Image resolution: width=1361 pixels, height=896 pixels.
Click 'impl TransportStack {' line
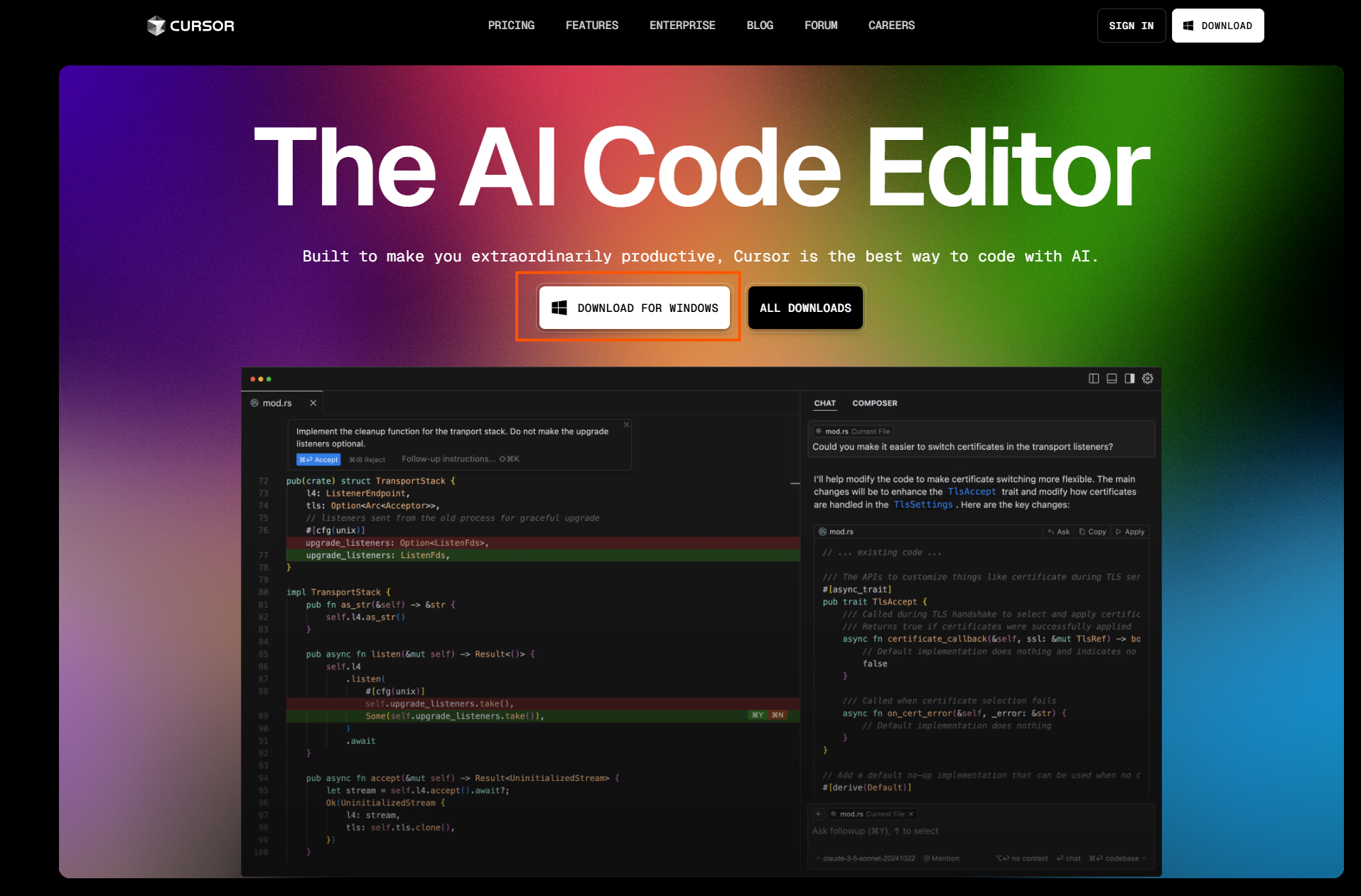click(x=338, y=592)
